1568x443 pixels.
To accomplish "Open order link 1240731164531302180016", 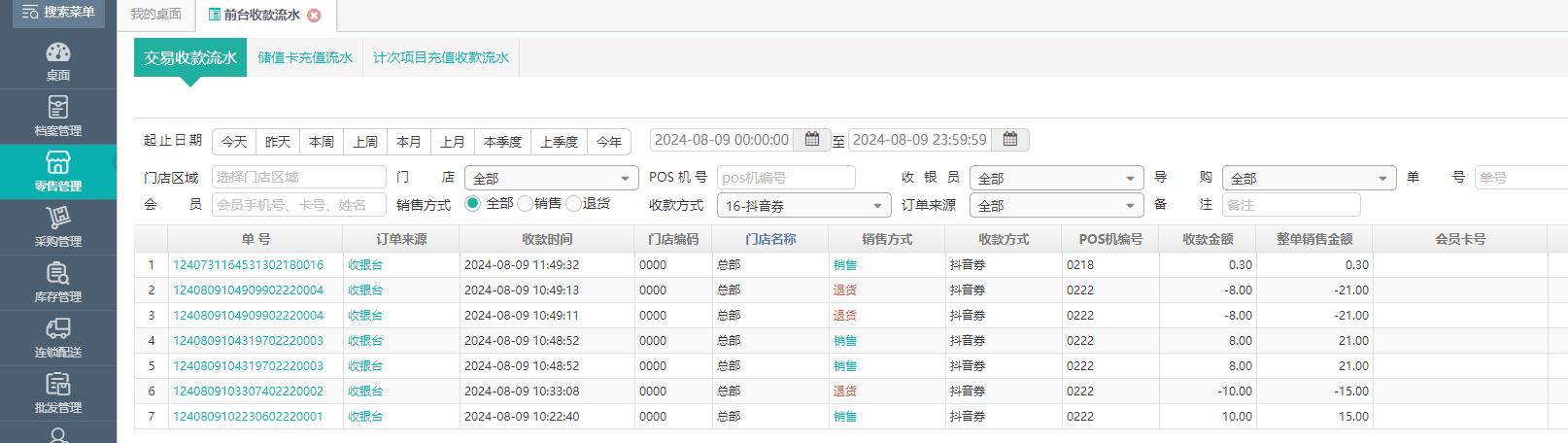I will coord(248,264).
